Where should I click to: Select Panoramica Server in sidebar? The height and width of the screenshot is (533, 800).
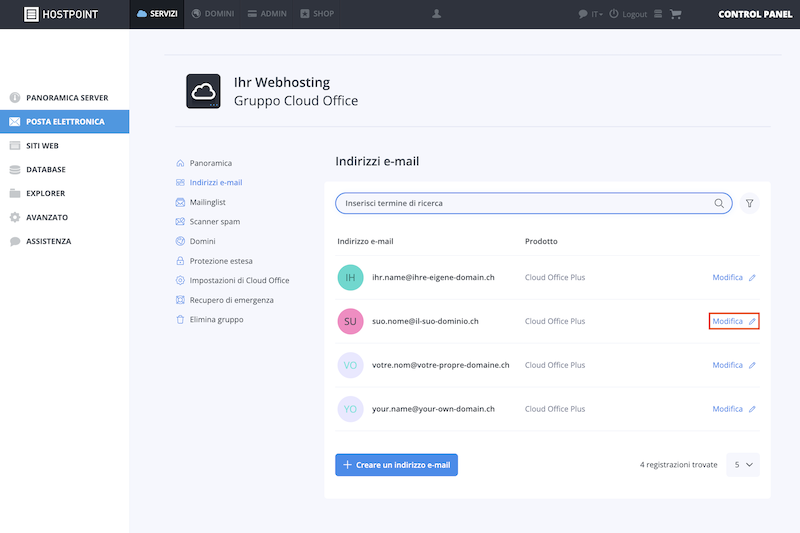click(x=64, y=97)
